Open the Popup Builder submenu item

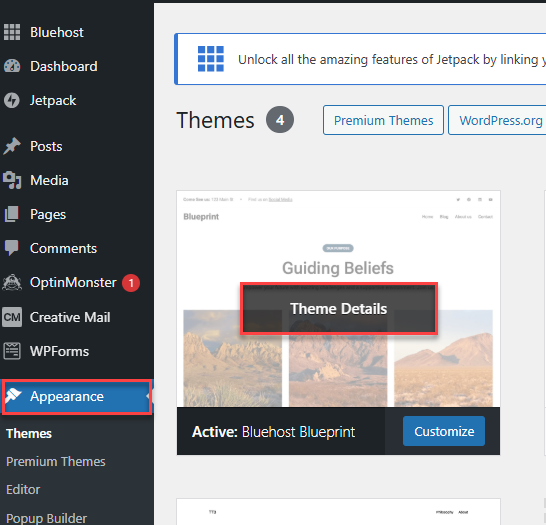[46, 518]
